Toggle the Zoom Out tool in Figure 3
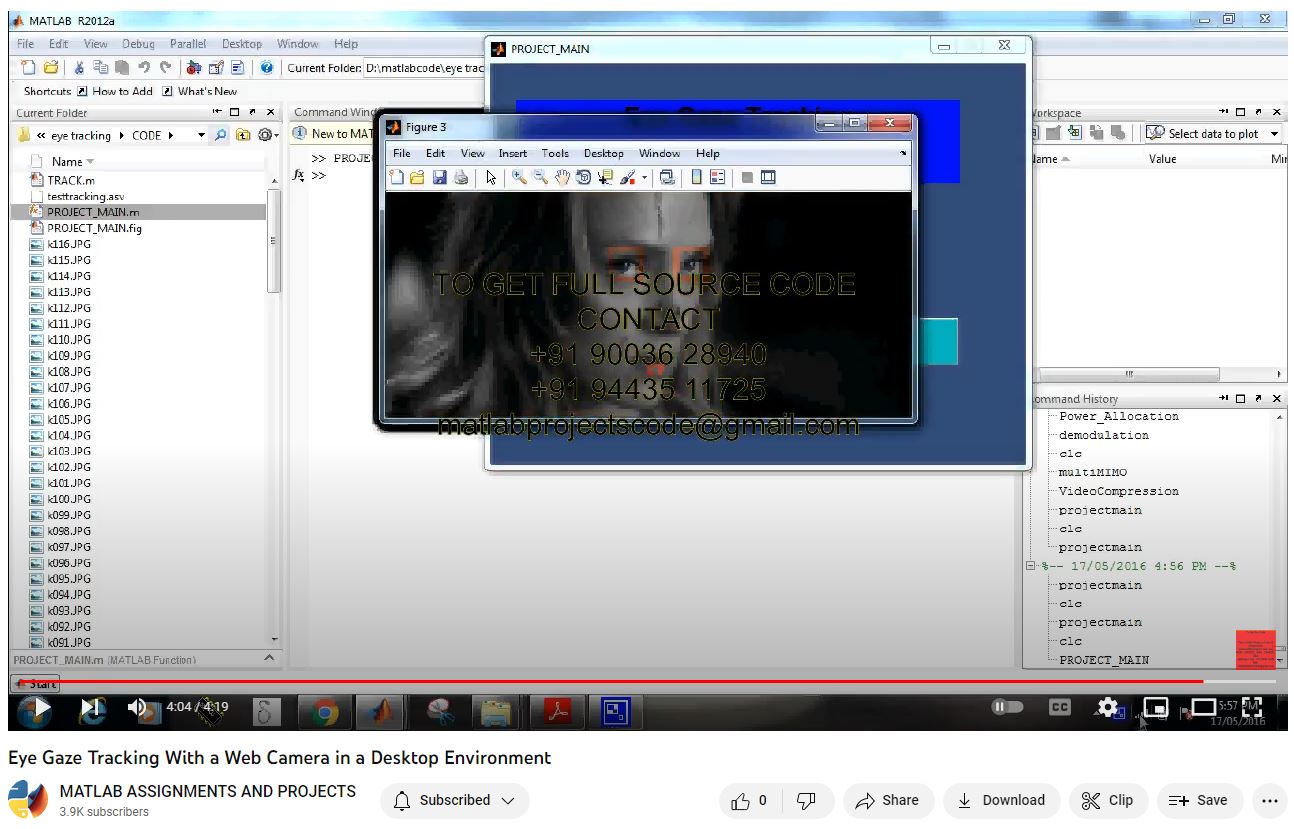The width and height of the screenshot is (1294, 829). coord(540,178)
